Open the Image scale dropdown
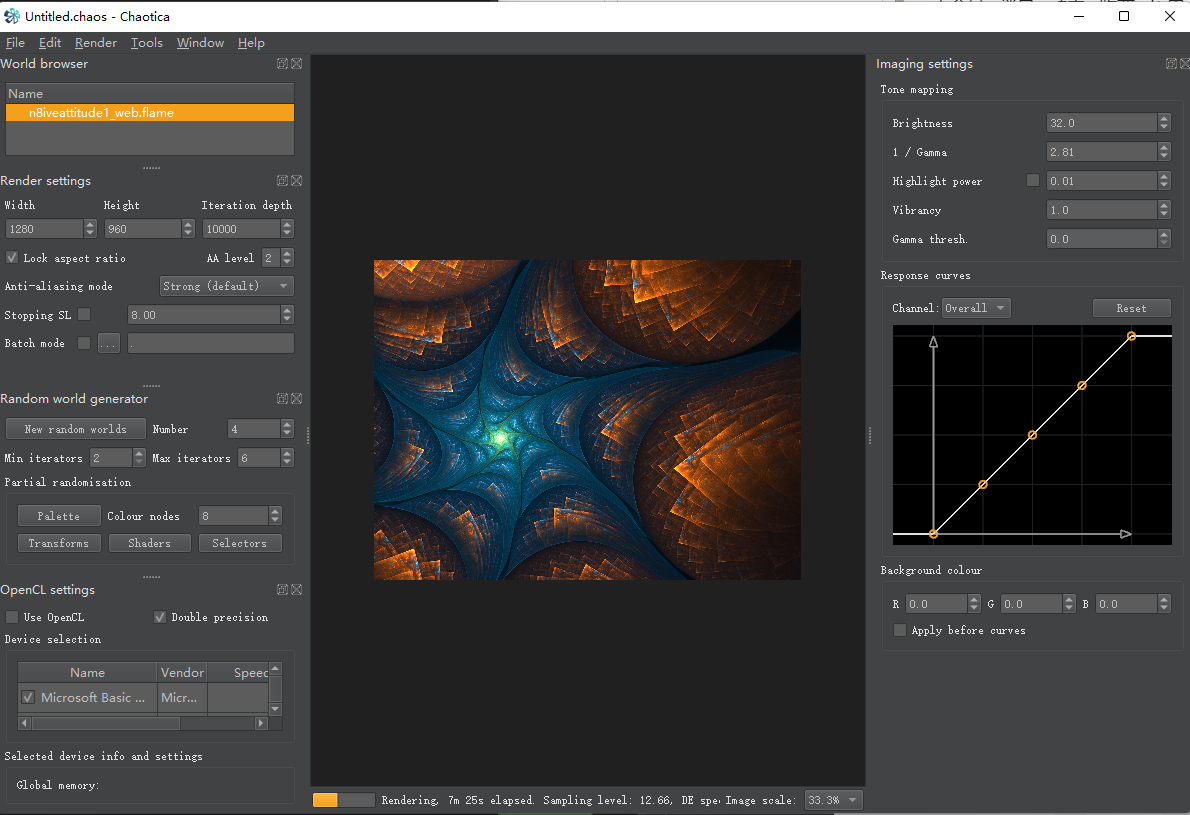1190x815 pixels. 833,800
